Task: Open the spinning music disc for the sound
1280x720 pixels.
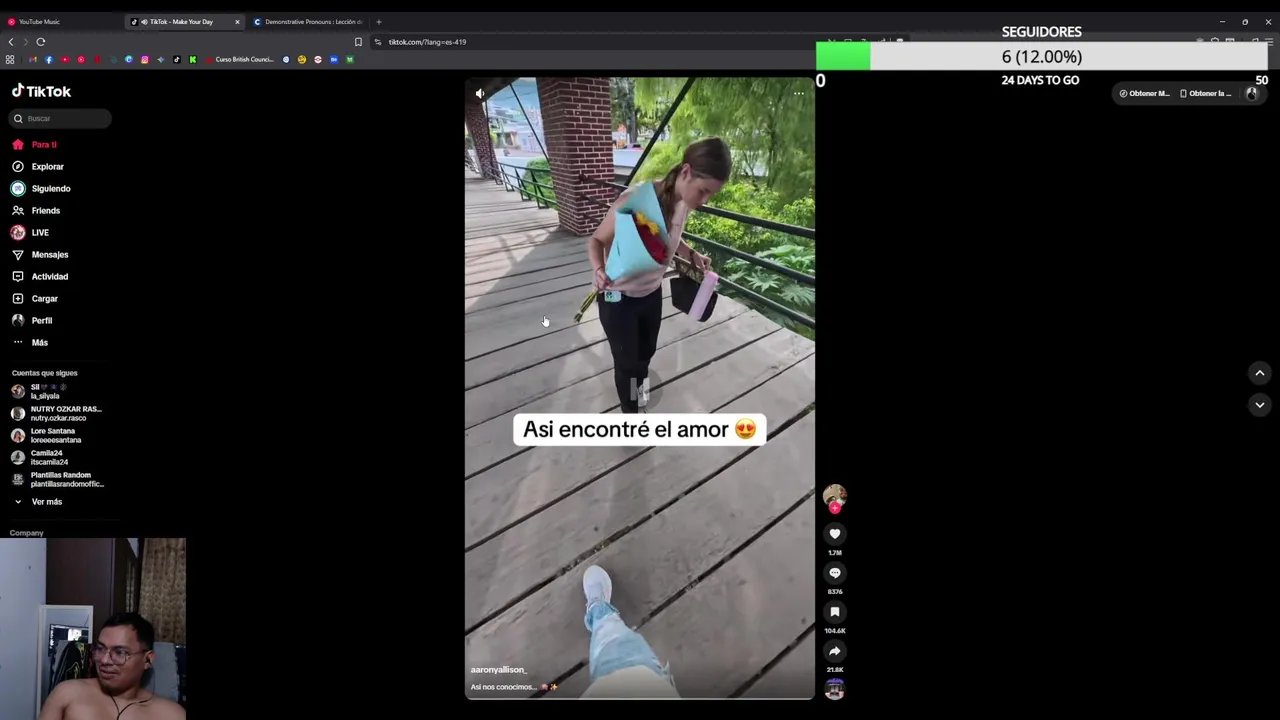Action: click(x=835, y=689)
